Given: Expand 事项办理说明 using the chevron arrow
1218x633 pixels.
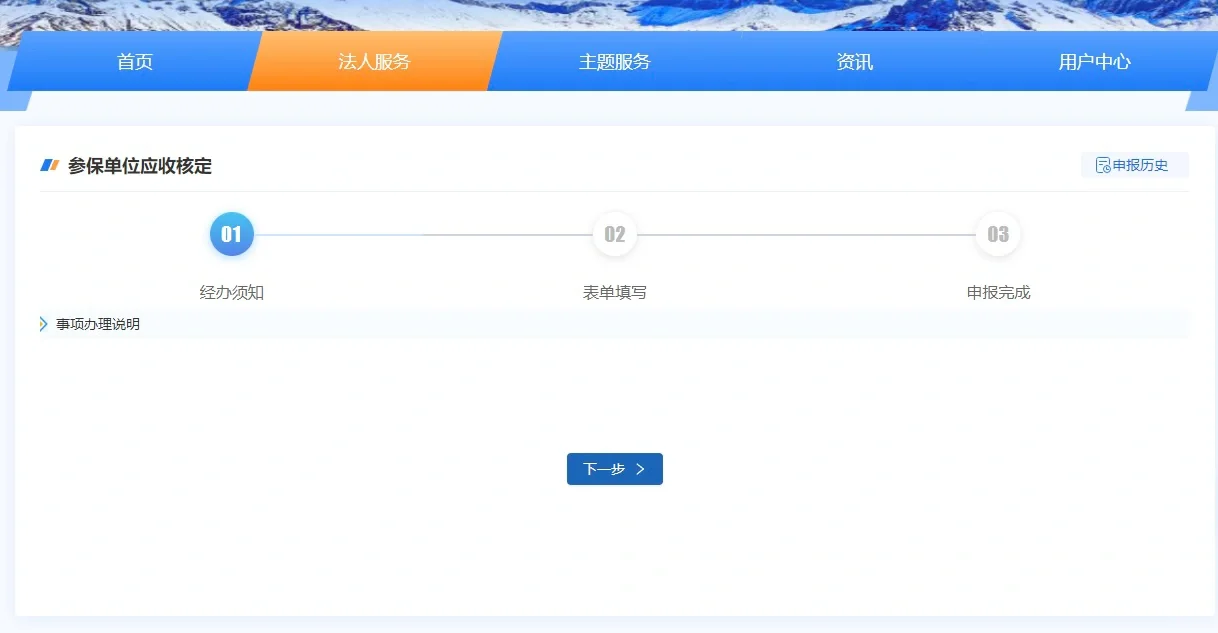Looking at the screenshot, I should (44, 324).
